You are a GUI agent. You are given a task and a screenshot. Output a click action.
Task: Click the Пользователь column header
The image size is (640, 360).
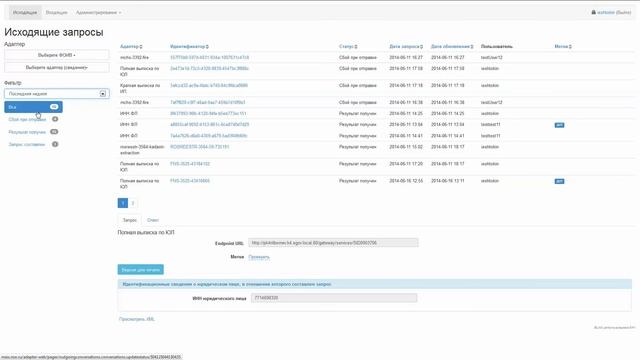click(x=497, y=47)
